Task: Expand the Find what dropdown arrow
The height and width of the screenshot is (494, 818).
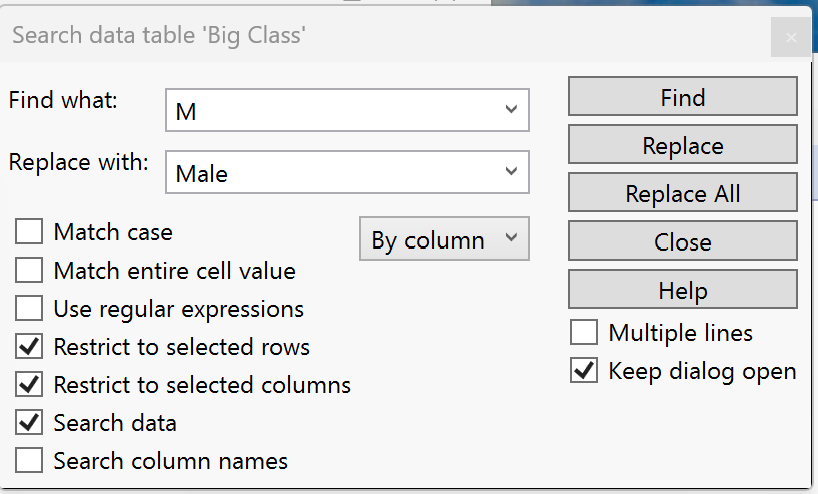Action: [511, 110]
